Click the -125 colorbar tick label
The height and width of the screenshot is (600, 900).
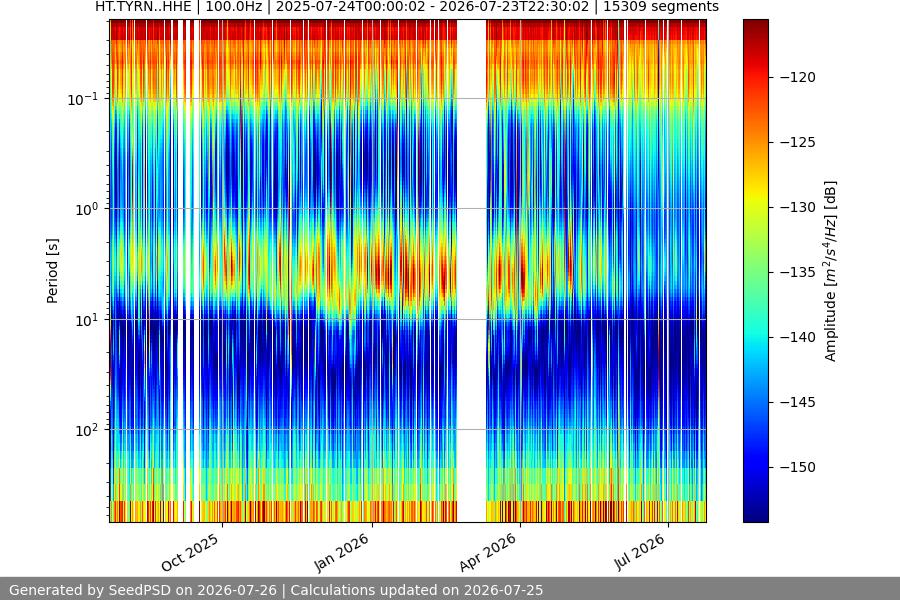point(798,142)
